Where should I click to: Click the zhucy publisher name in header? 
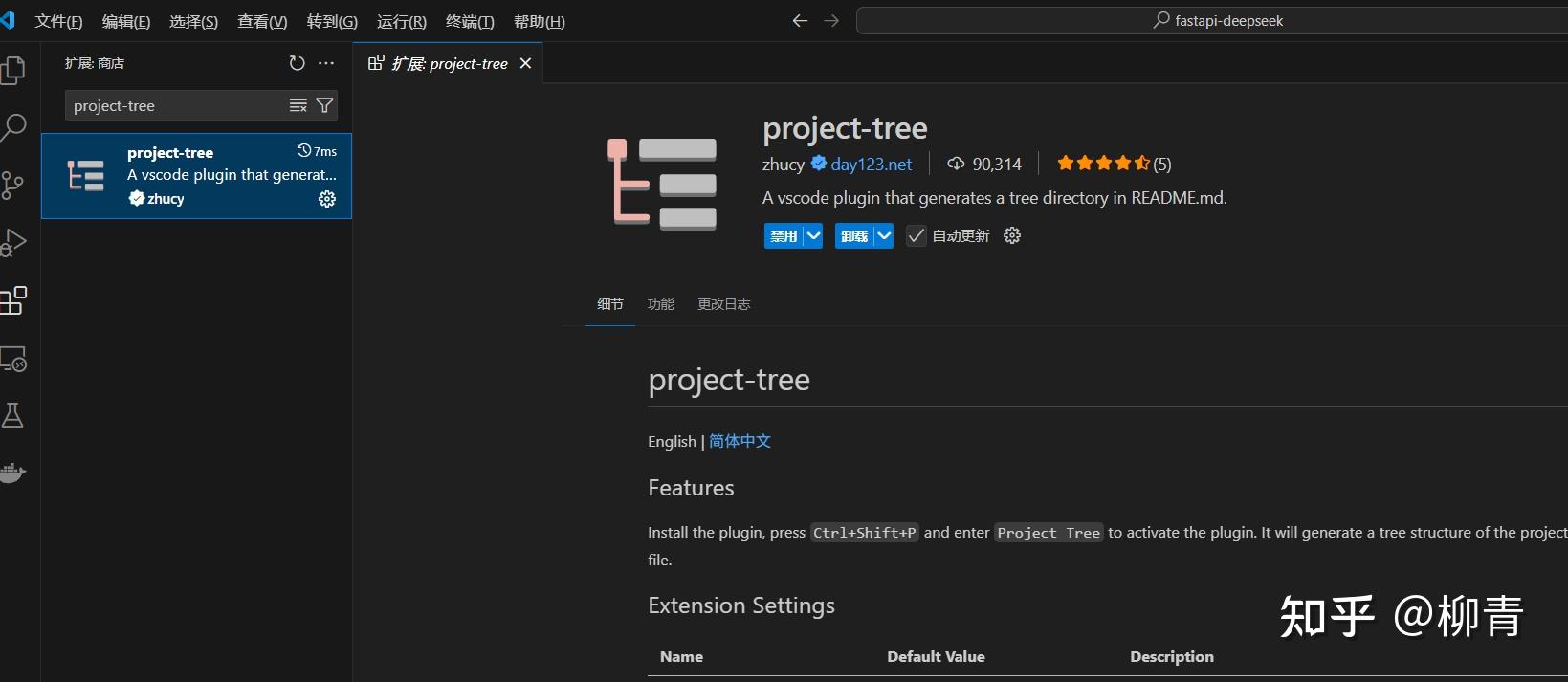784,164
